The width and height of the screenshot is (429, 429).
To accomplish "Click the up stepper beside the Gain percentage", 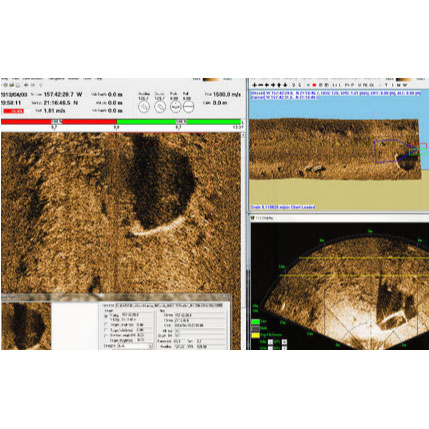I will tap(284, 342).
